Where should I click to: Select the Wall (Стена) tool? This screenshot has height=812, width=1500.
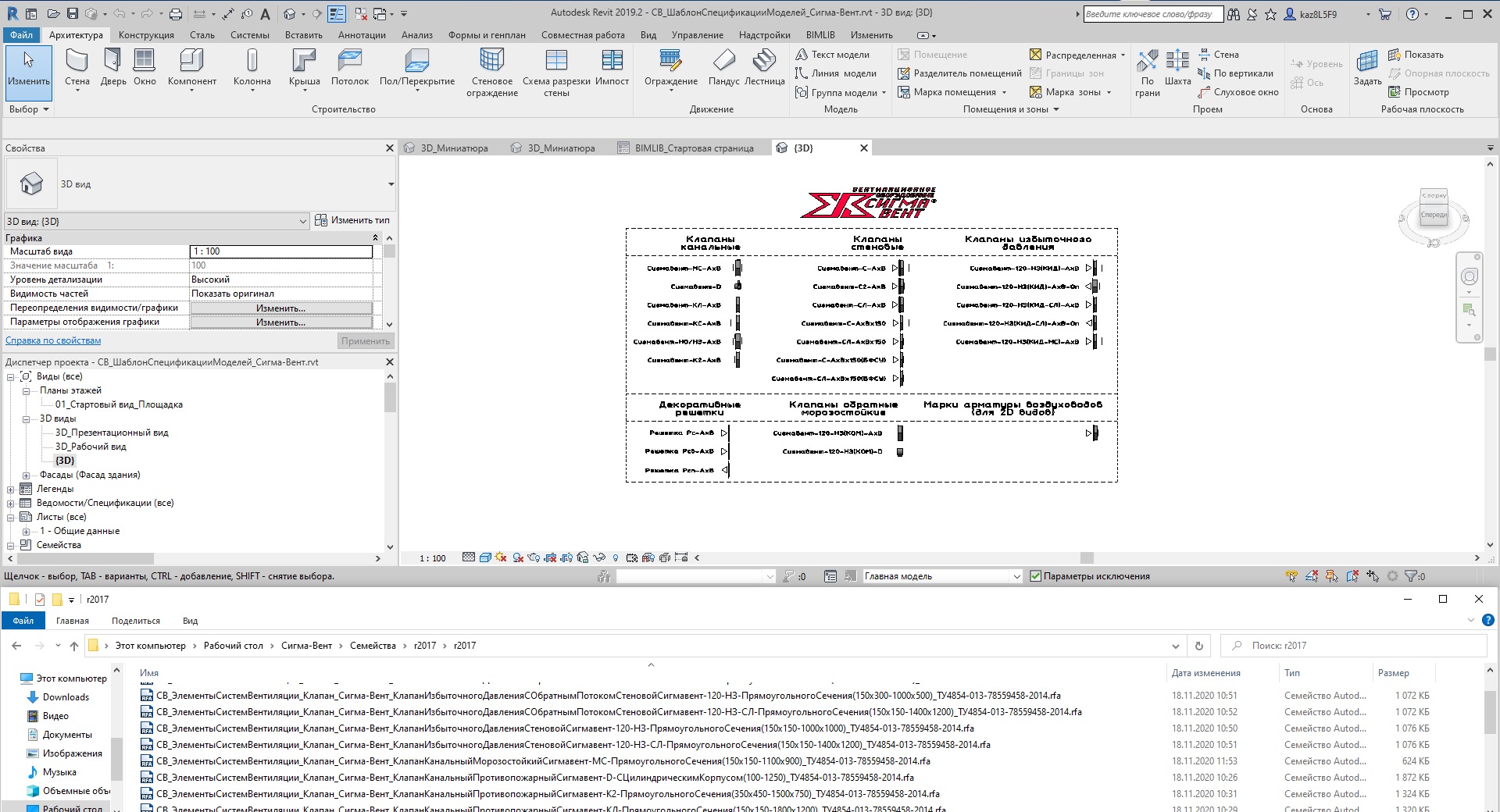[77, 68]
